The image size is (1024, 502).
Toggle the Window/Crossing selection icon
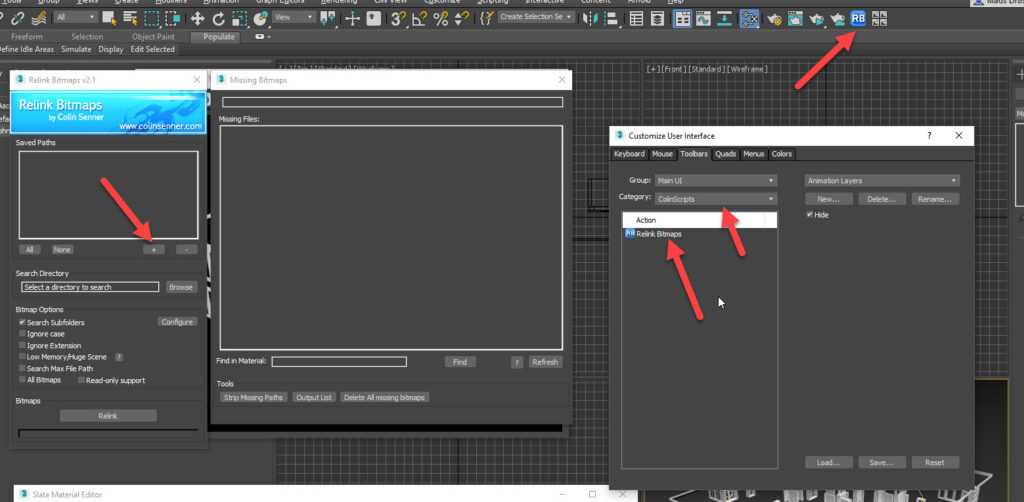(x=172, y=19)
